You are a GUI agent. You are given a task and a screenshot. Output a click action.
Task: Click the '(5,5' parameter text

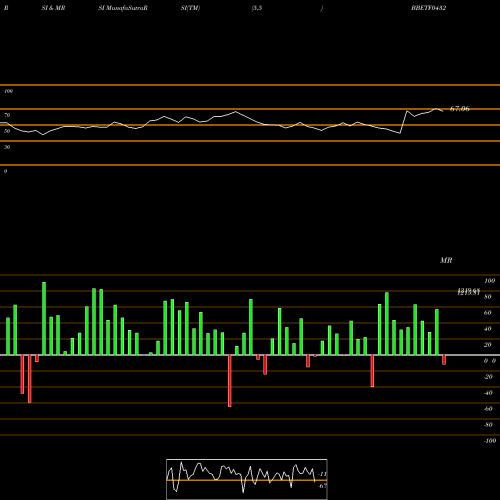click(x=257, y=8)
